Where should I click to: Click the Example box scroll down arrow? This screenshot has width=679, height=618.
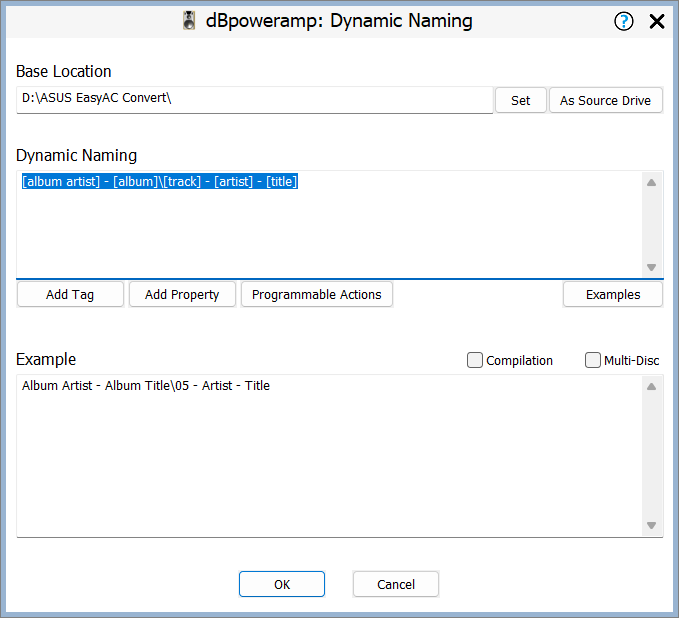pos(651,525)
